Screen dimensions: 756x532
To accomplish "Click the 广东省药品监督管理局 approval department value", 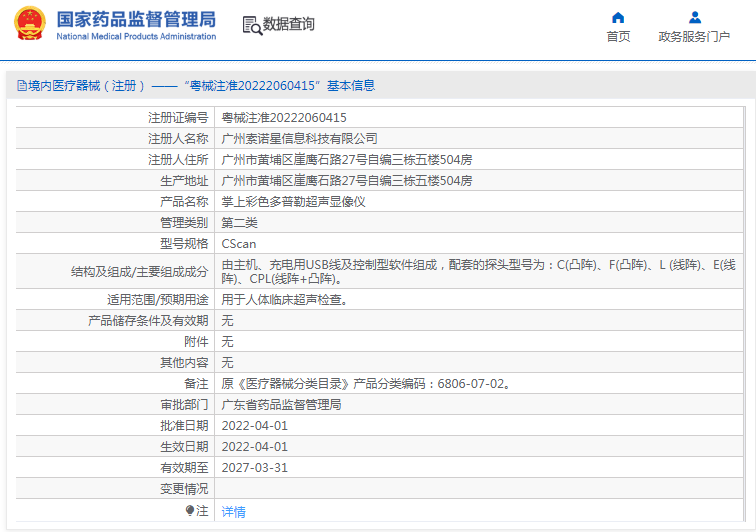I will (281, 405).
